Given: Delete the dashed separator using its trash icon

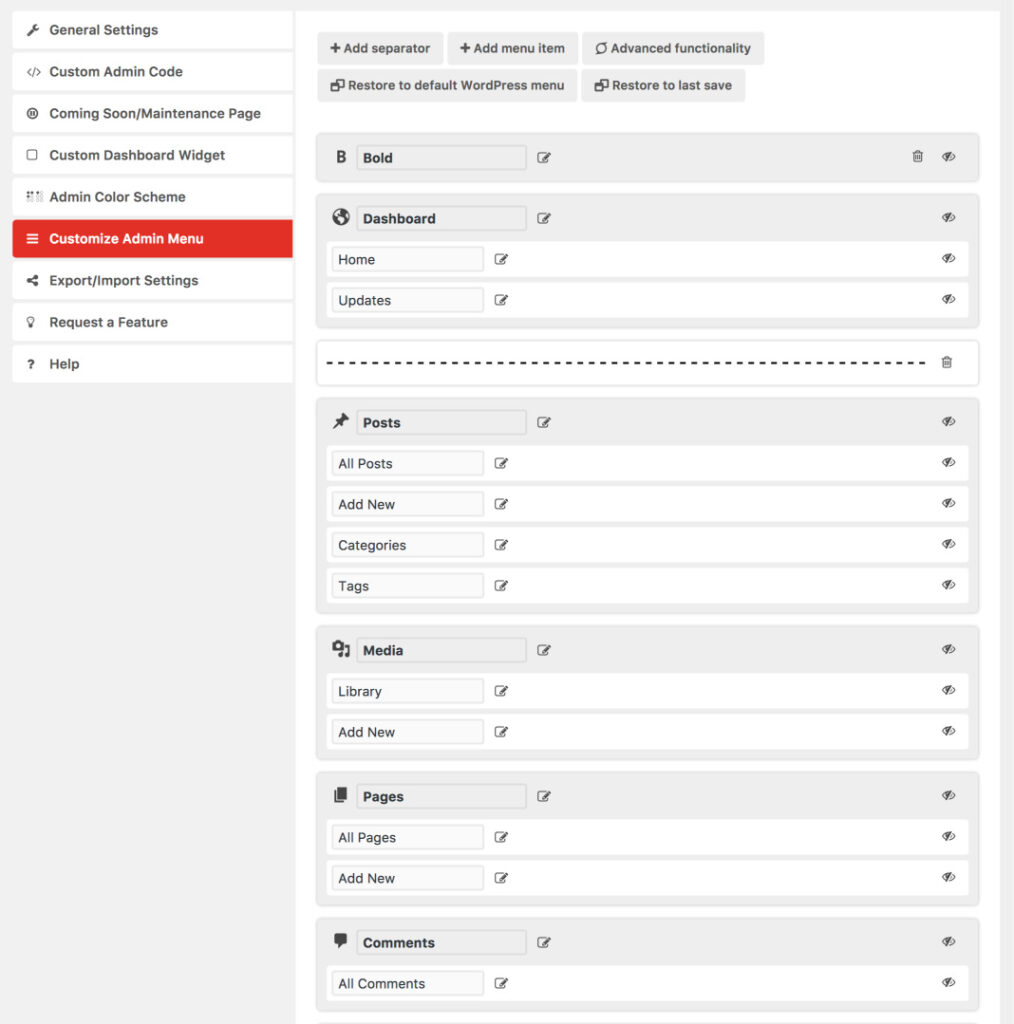Looking at the screenshot, I should click(946, 362).
